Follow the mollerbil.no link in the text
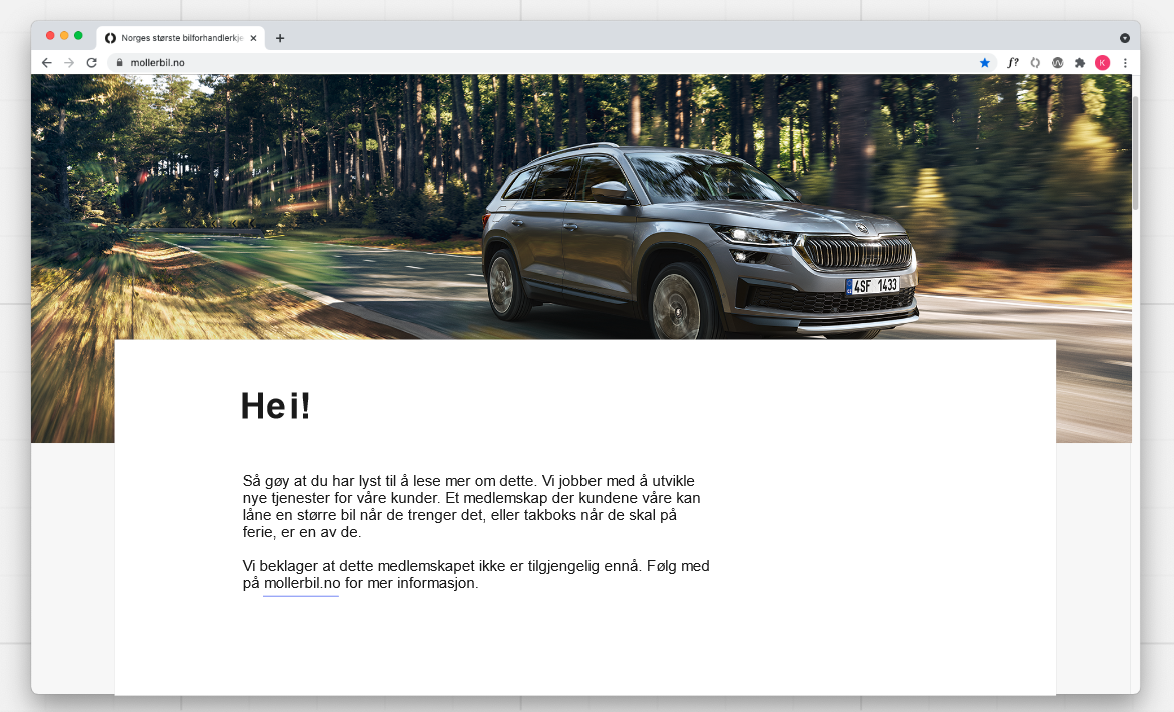This screenshot has height=712, width=1174. 300,584
